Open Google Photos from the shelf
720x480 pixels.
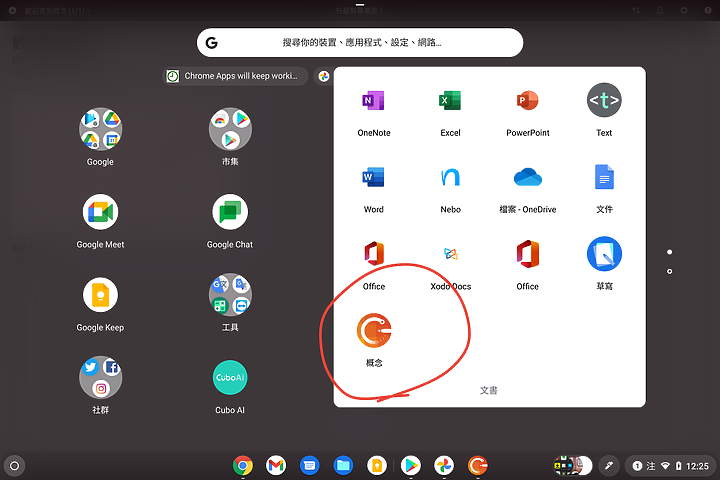pyautogui.click(x=444, y=466)
